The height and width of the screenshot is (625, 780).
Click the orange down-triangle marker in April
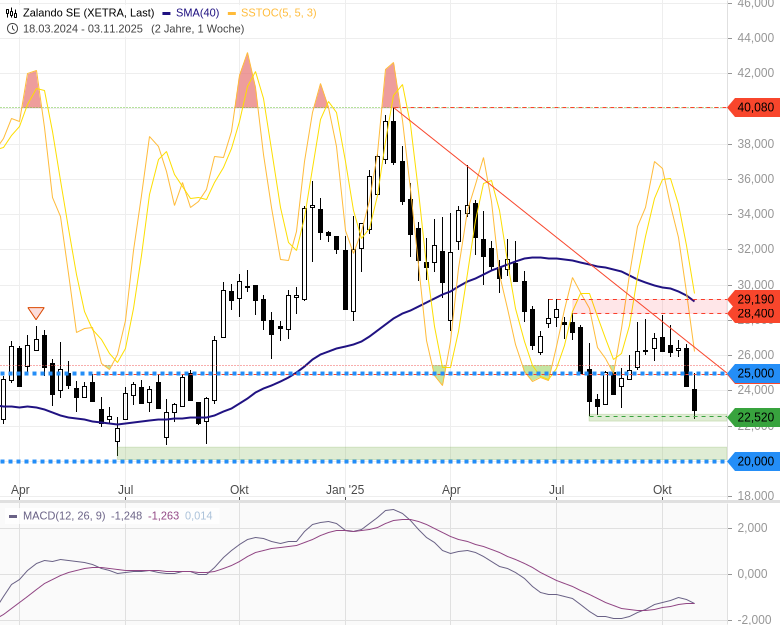pos(36,313)
